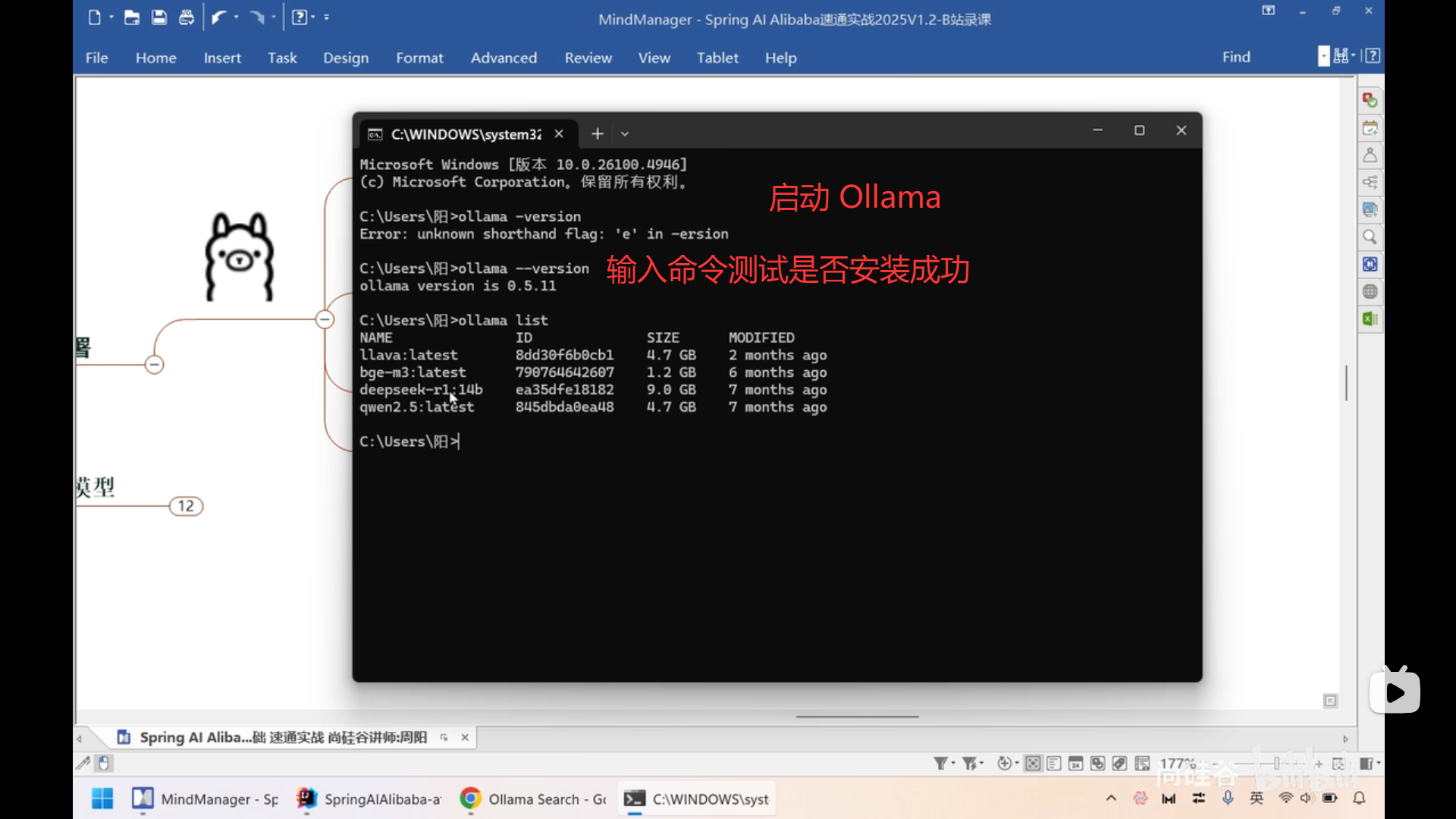The height and width of the screenshot is (819, 1456).
Task: Open the new terminal tab profile dropdown chevron
Action: (x=625, y=134)
